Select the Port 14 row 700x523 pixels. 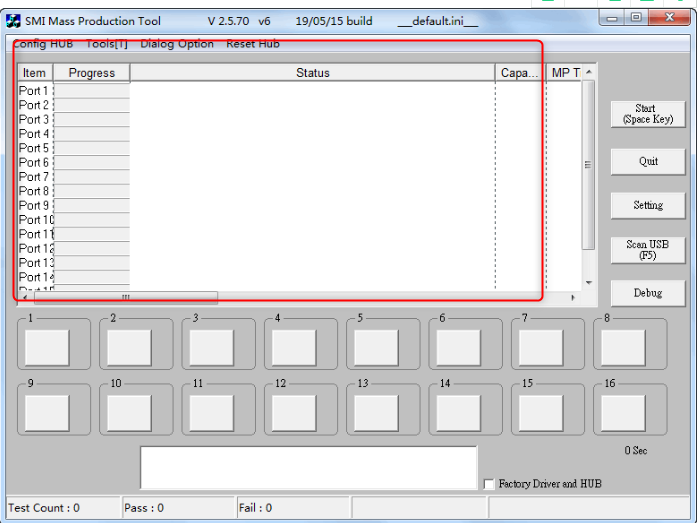point(300,277)
